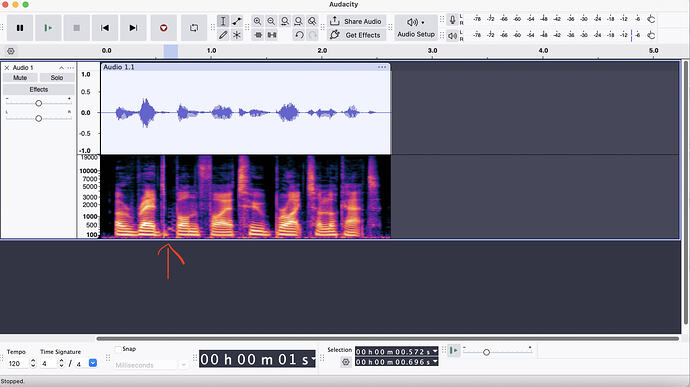Click Play-at-speed button
Viewport: 690px width, 387px height.
click(x=454, y=351)
